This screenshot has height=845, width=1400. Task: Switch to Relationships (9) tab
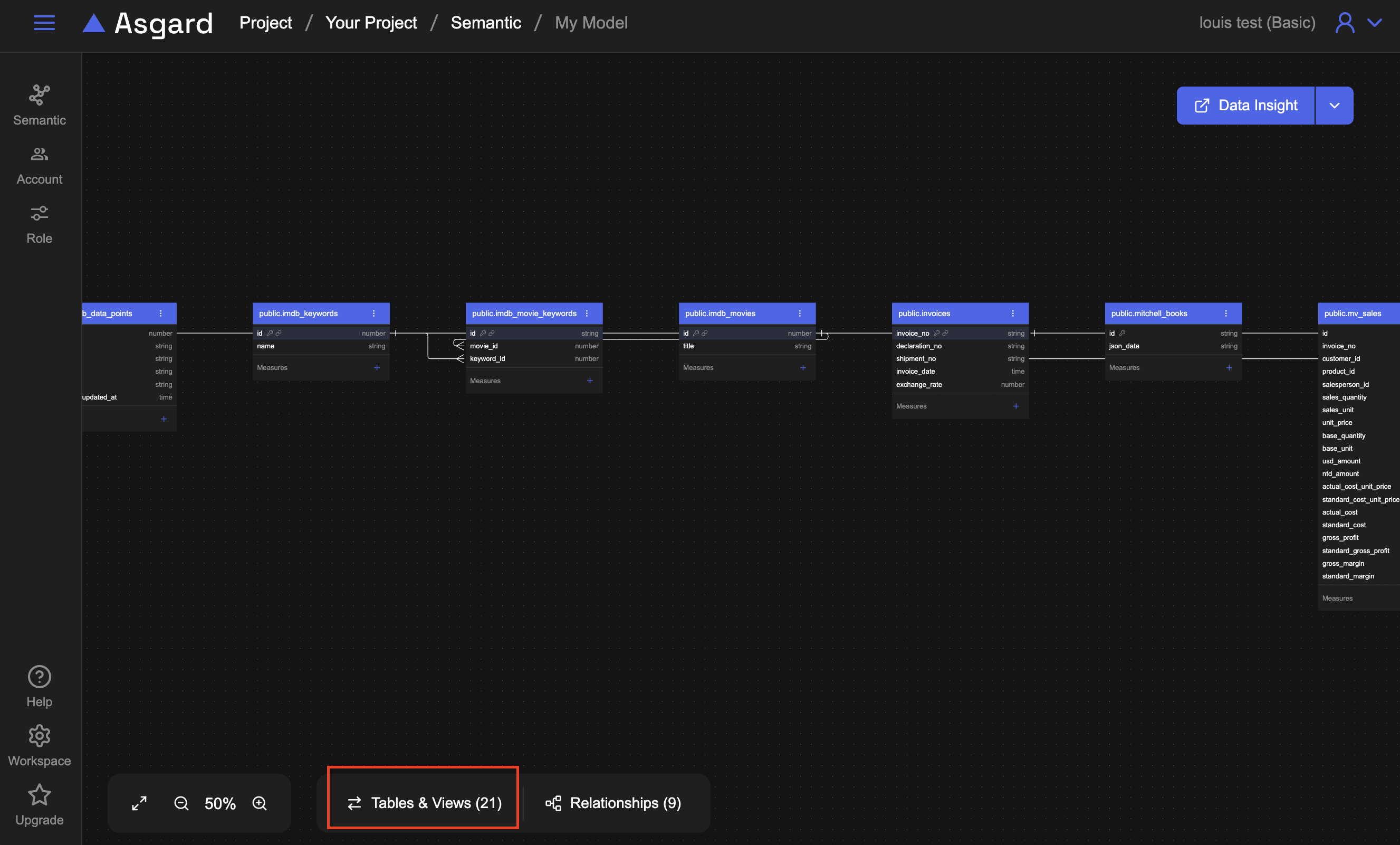click(x=613, y=803)
